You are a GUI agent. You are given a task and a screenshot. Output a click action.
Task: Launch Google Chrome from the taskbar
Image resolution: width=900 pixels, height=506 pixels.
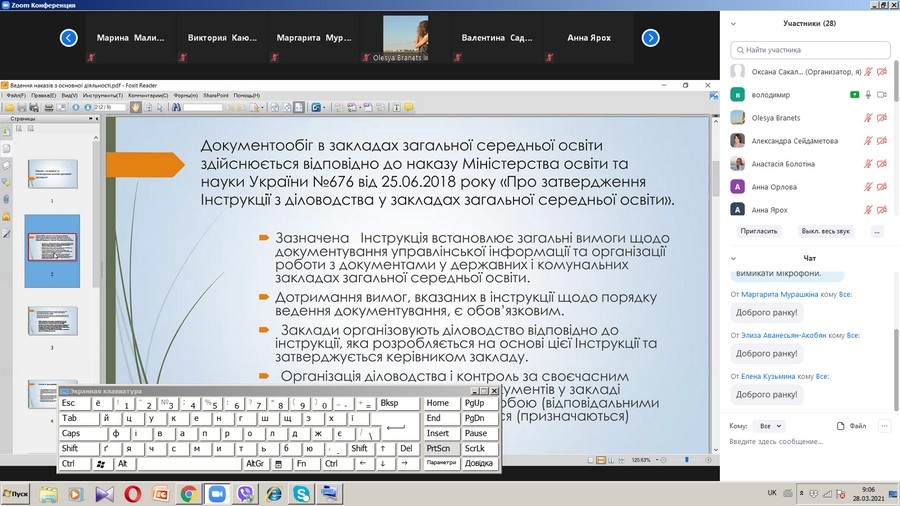pos(188,494)
